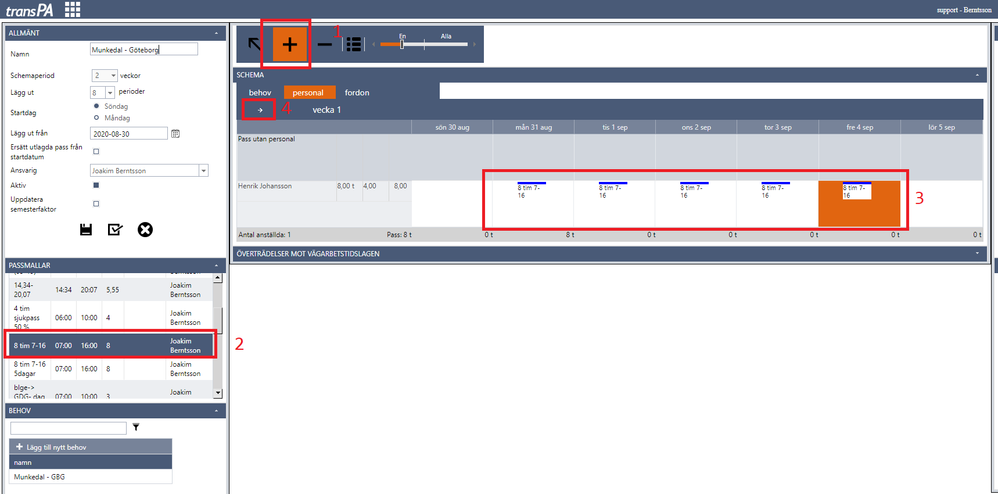Click the mån 31 aug column header
Viewport: 998px width, 494px height.
point(533,127)
